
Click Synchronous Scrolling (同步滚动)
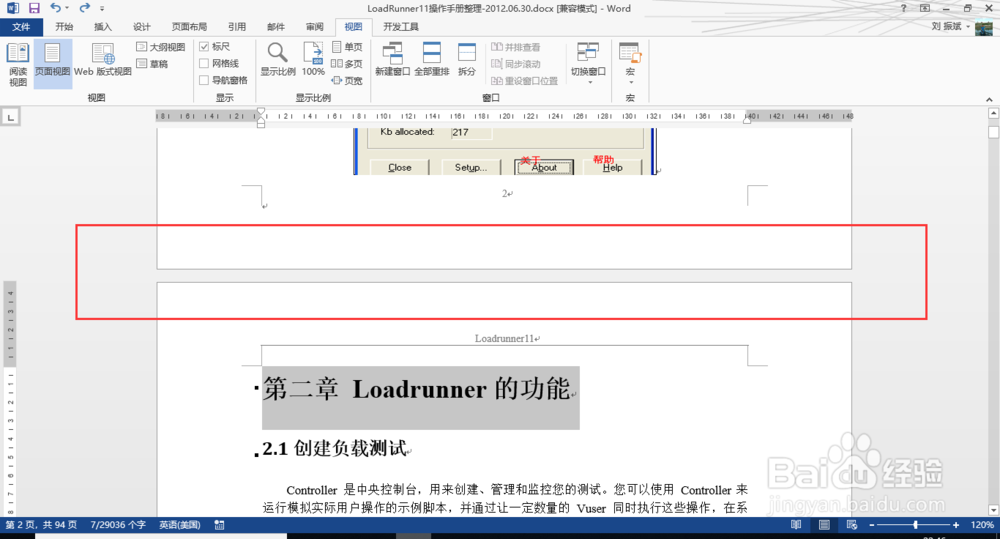tap(515, 64)
